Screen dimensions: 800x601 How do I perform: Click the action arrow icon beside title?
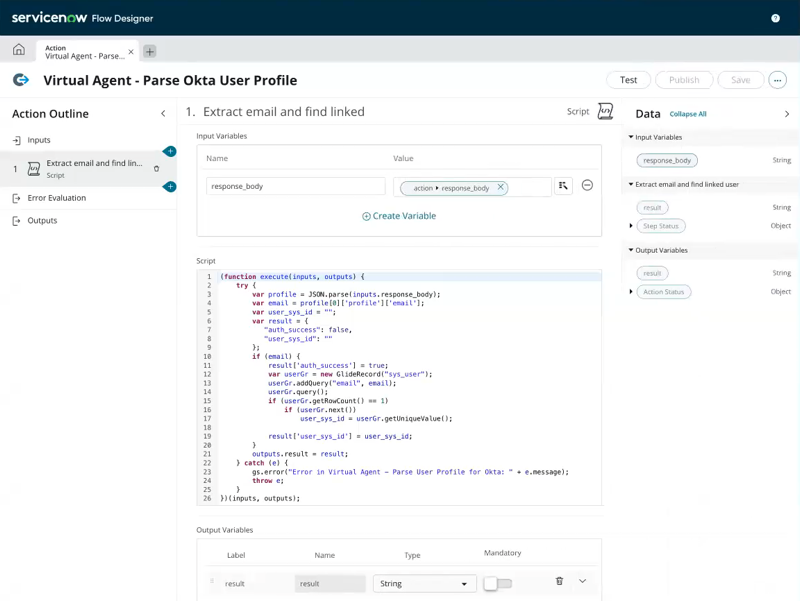(x=21, y=80)
